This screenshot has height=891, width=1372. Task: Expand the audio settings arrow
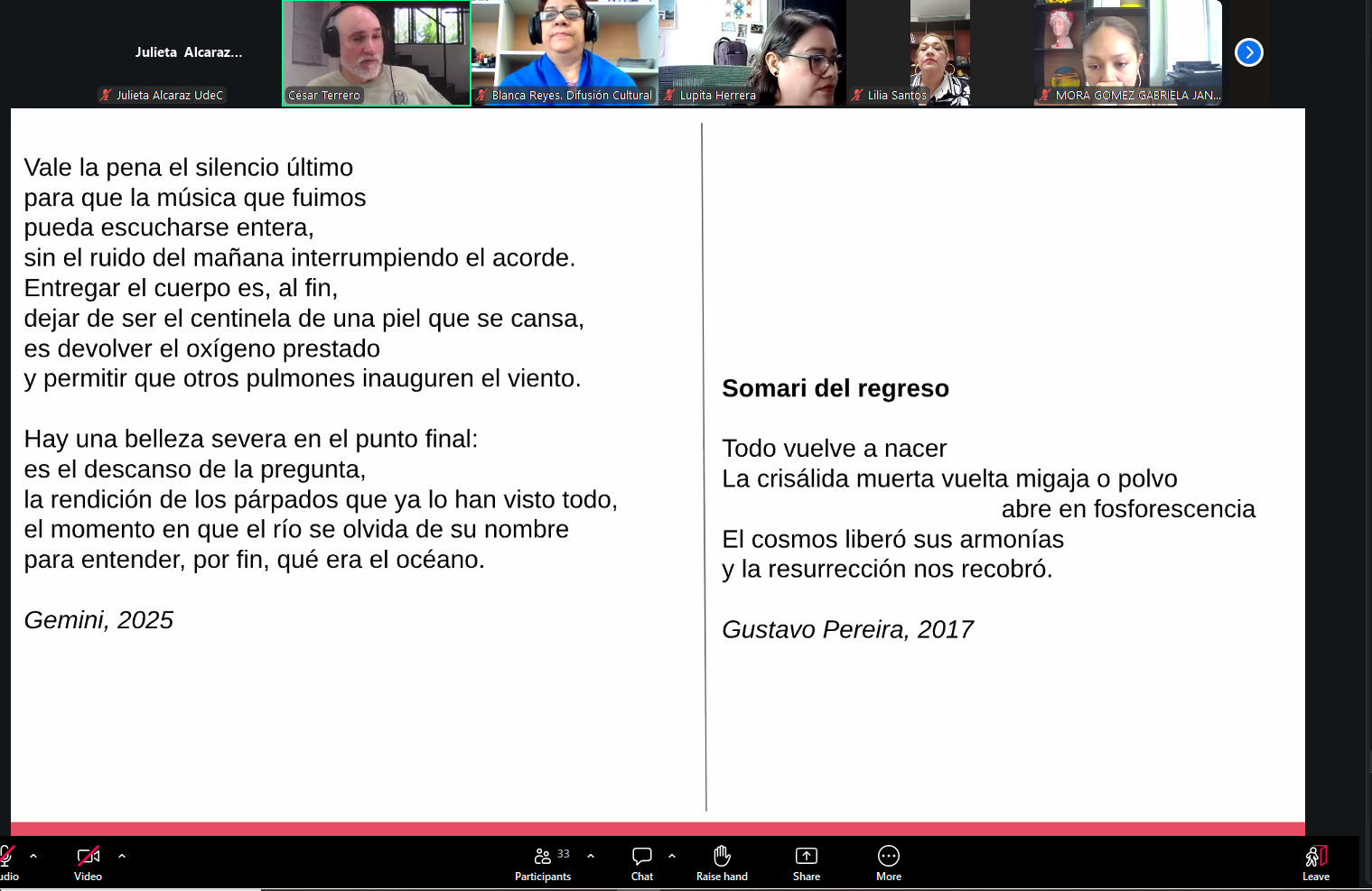[33, 856]
